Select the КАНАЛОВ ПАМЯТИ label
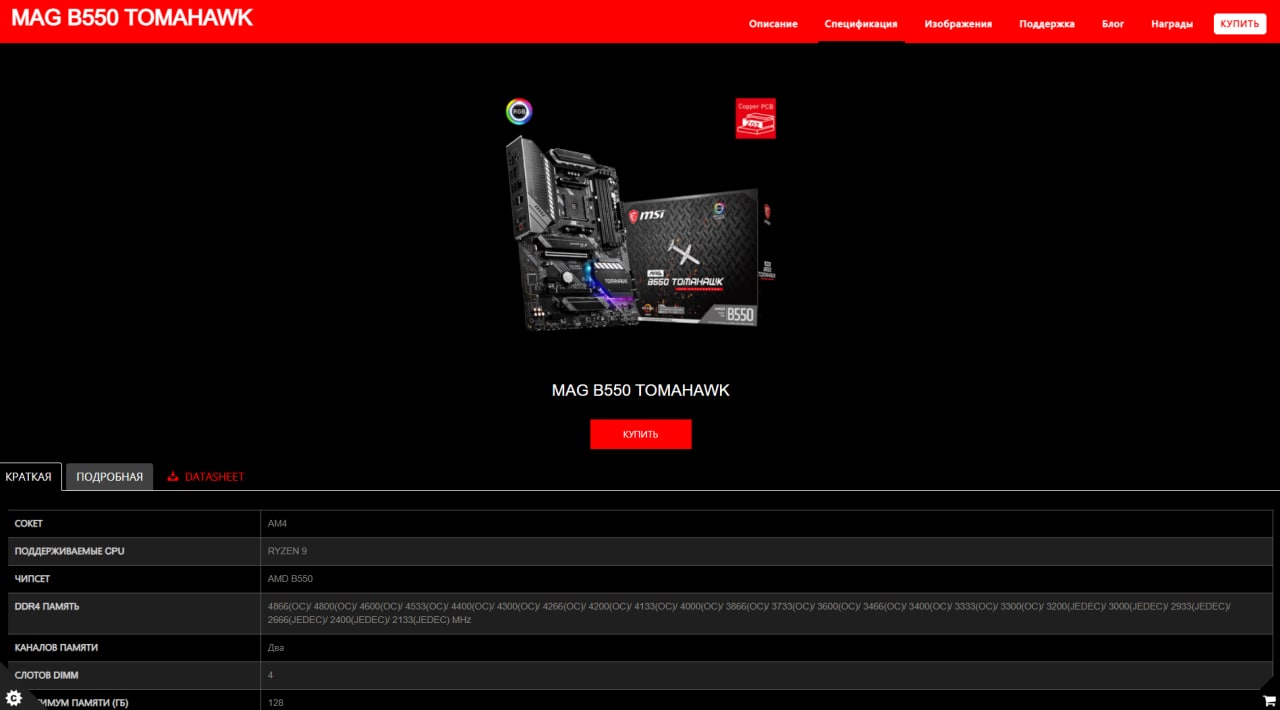The image size is (1280, 710). [56, 648]
